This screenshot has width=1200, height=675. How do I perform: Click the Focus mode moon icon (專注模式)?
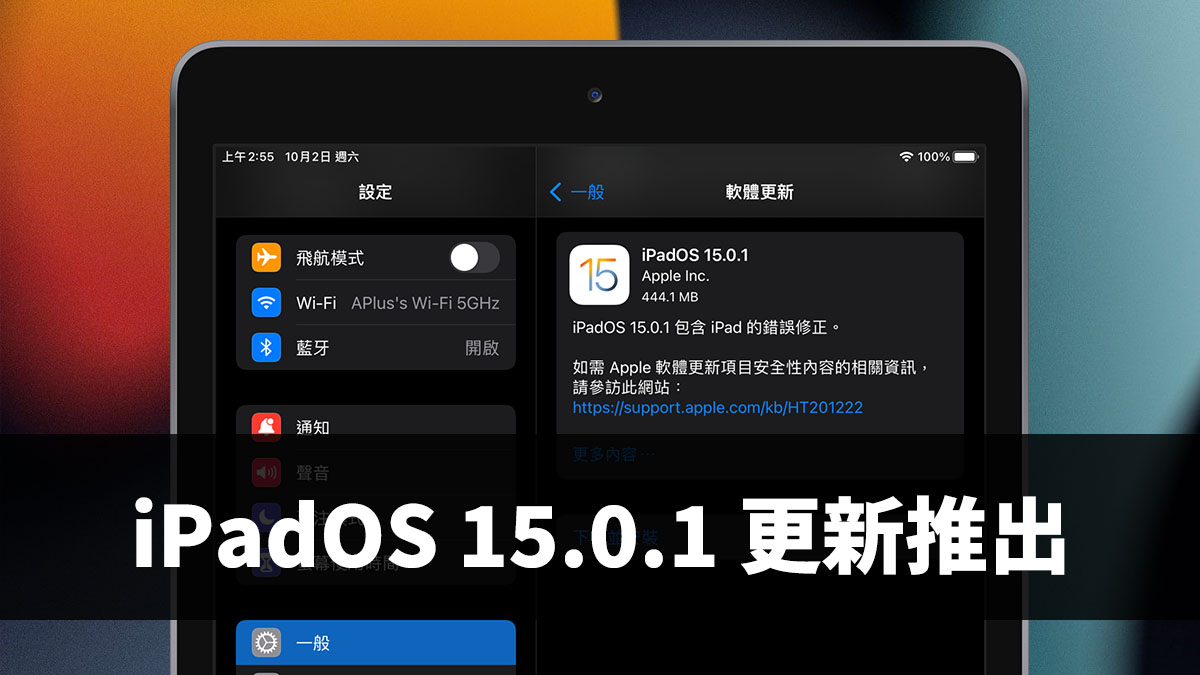point(267,516)
